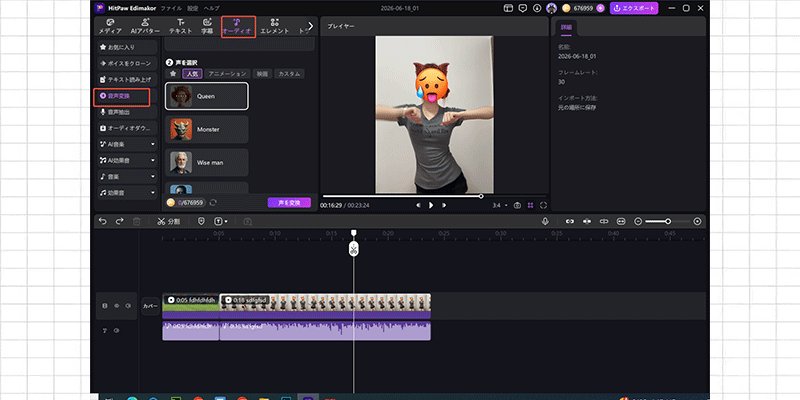Open the ヘルプ help menu
This screenshot has height=400, width=800.
coord(211,8)
